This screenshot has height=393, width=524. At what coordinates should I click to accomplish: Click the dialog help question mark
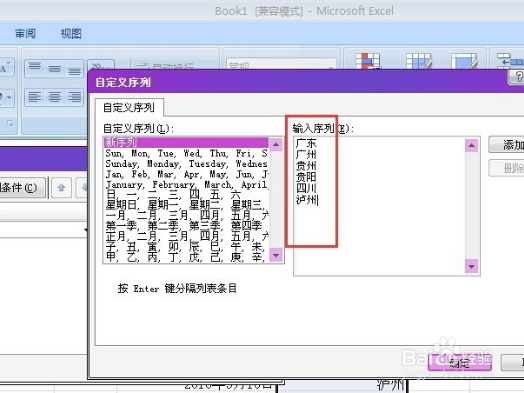tap(517, 77)
